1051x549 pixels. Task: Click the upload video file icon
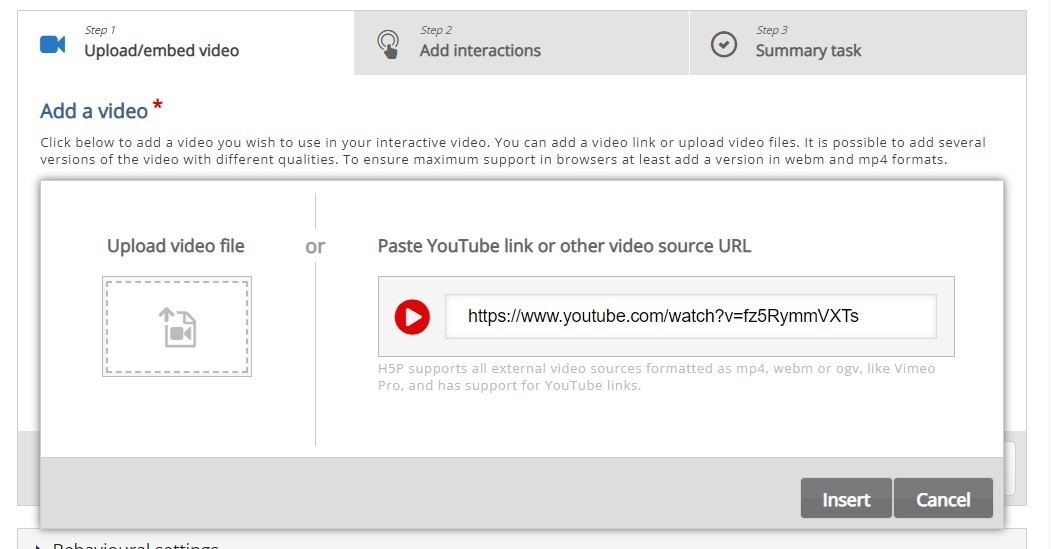tap(177, 327)
